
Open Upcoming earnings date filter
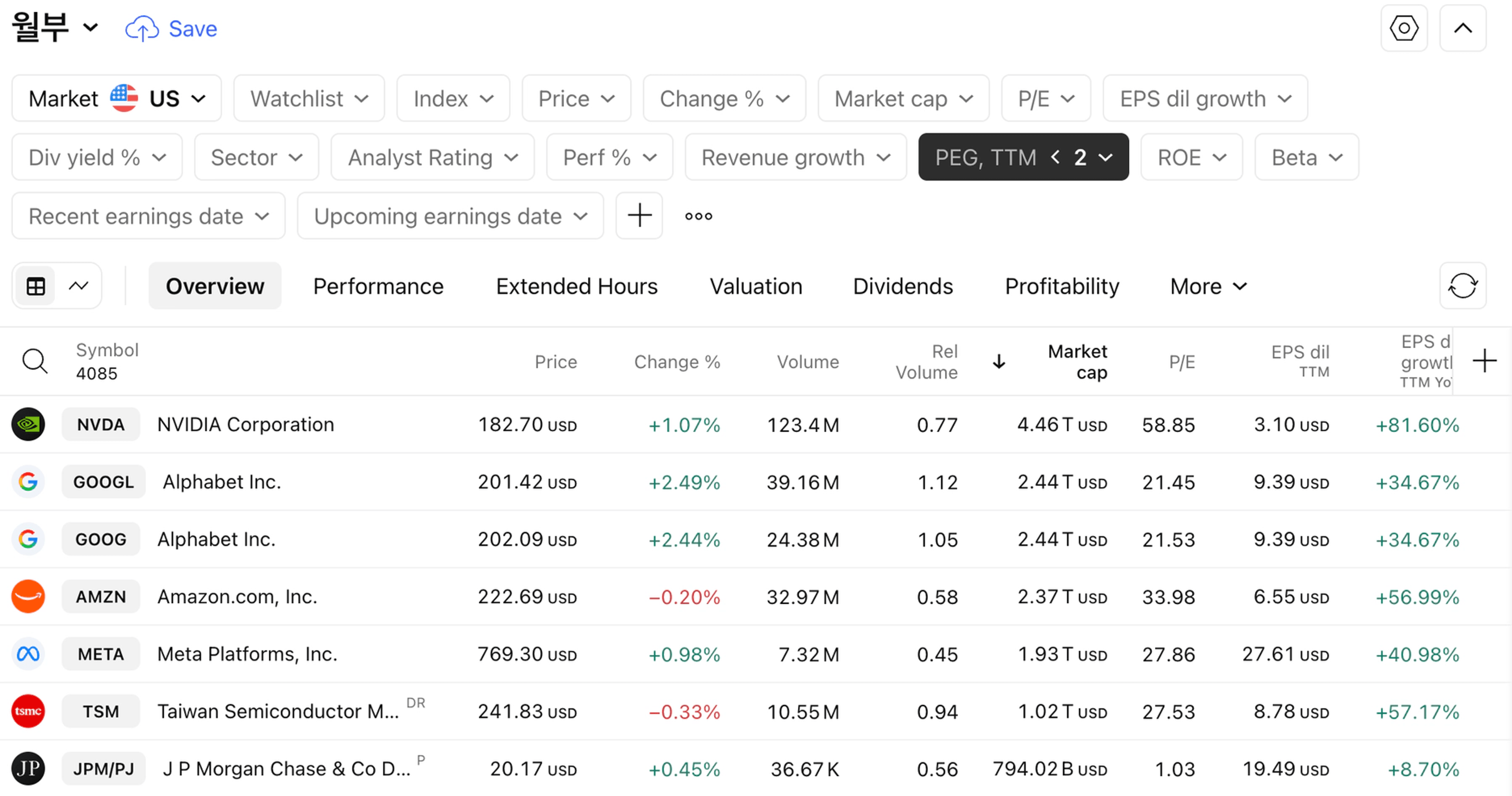450,215
